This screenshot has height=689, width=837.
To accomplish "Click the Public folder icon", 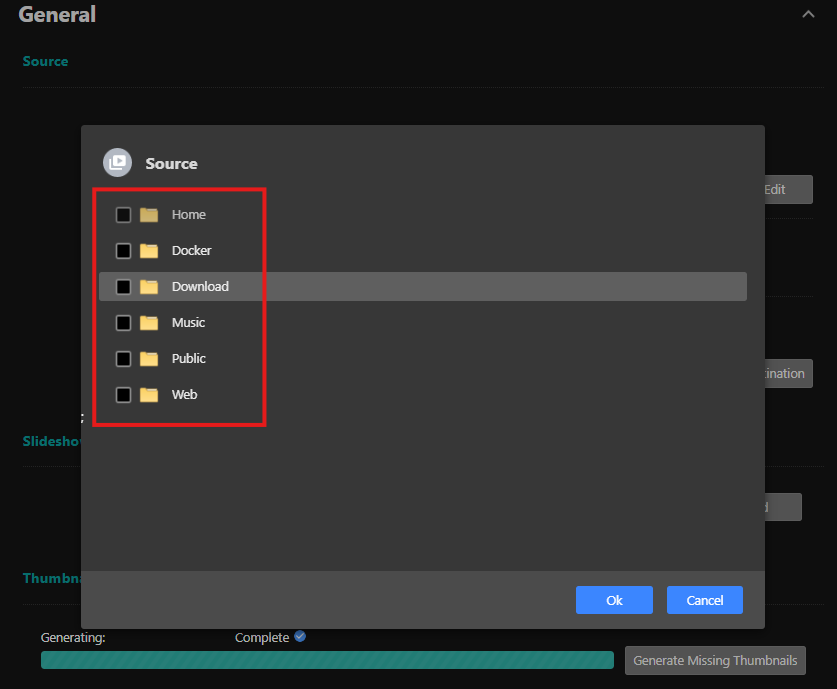I will (149, 359).
